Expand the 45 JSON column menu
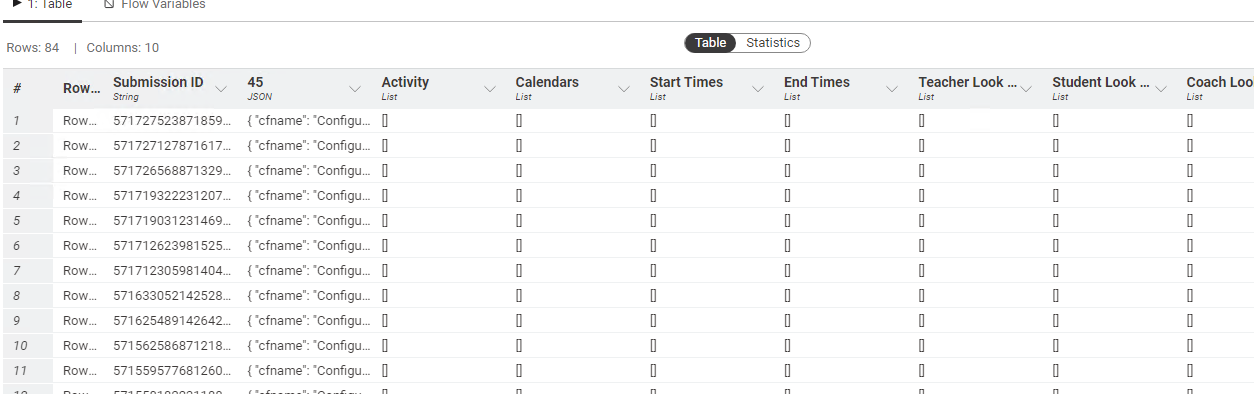 356,89
